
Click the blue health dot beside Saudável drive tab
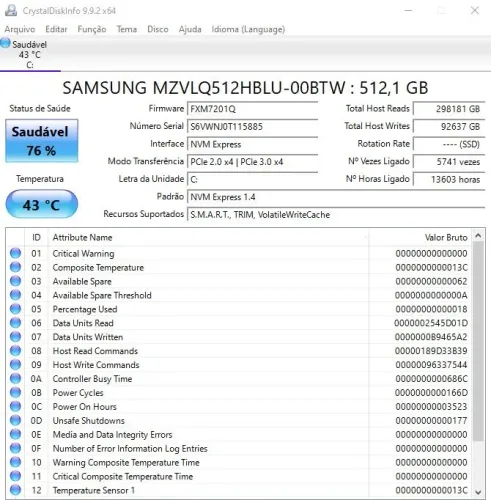pyautogui.click(x=5, y=43)
